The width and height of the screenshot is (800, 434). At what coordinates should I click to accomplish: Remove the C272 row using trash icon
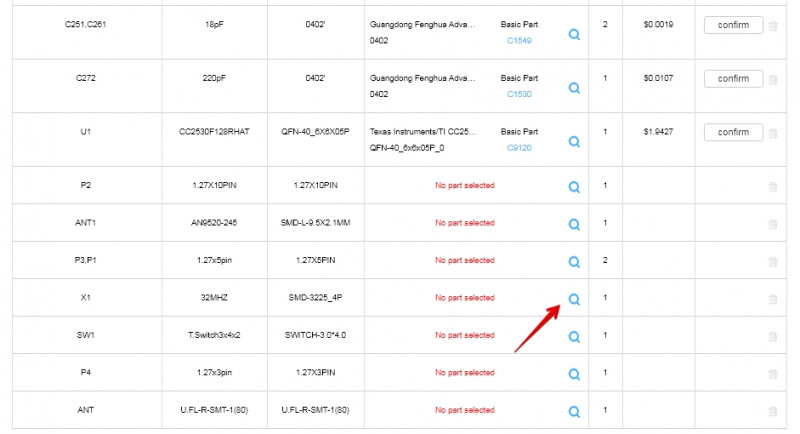click(772, 79)
